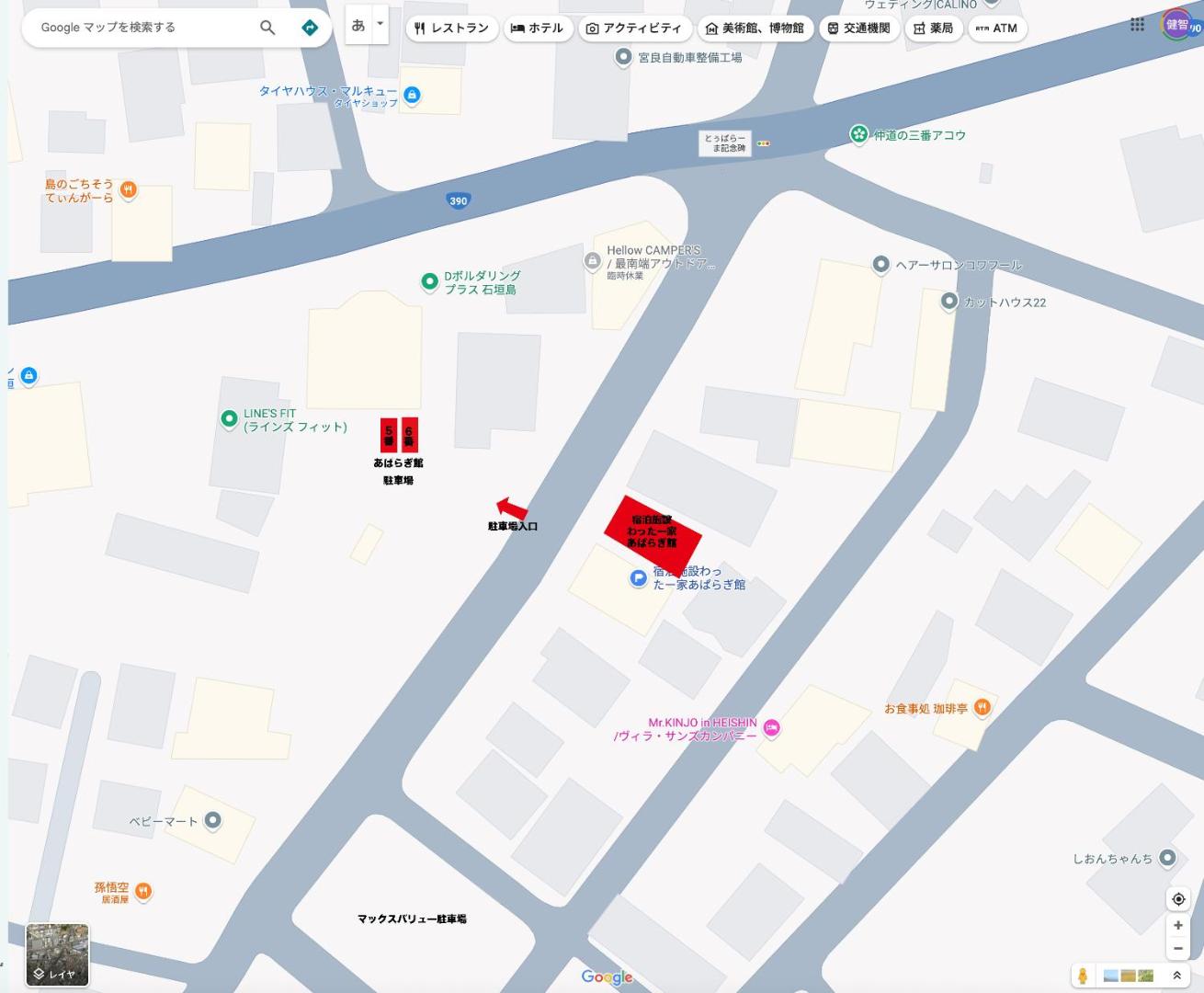Filter by ATM category

click(996, 29)
